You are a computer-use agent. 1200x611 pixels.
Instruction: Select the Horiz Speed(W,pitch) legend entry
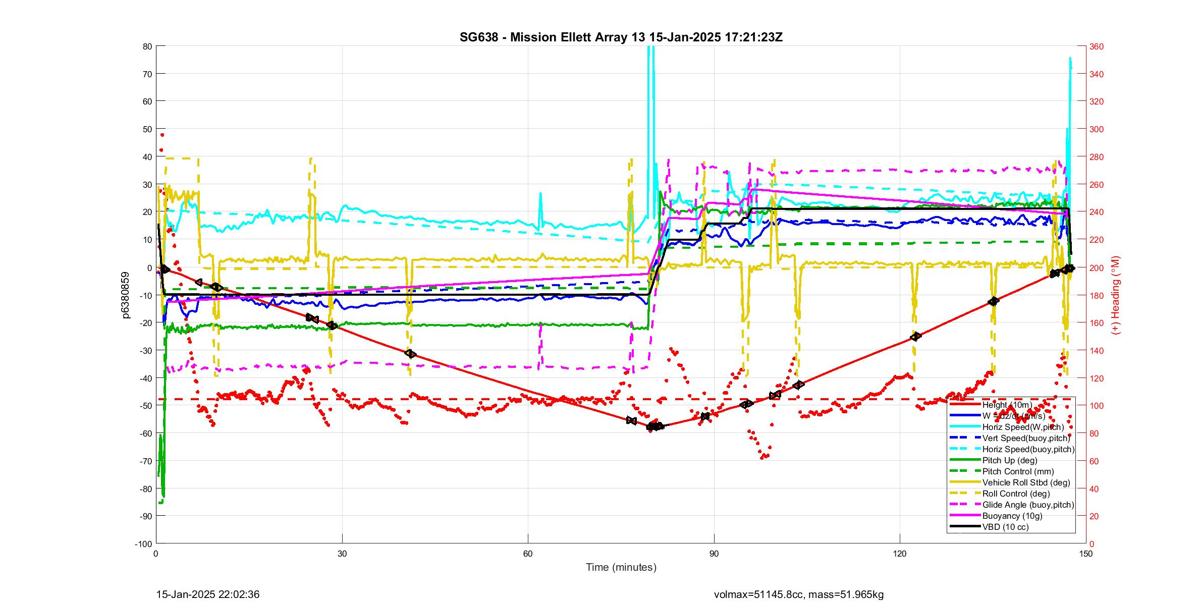(x=1009, y=426)
